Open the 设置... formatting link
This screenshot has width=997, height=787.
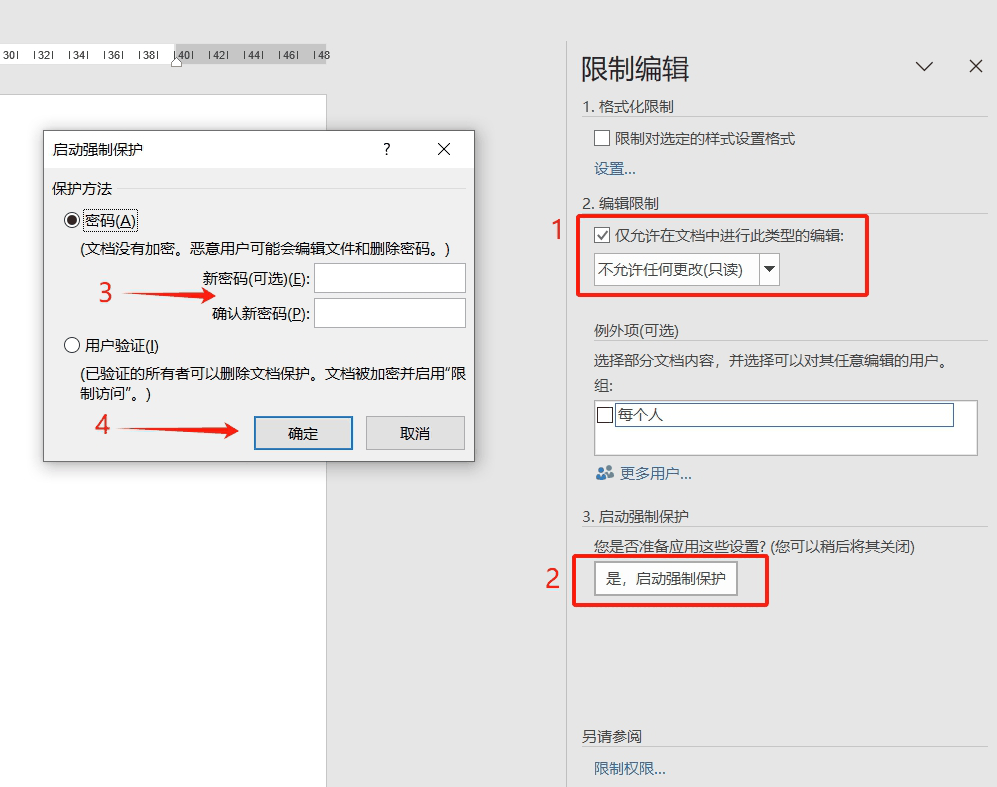coord(615,169)
